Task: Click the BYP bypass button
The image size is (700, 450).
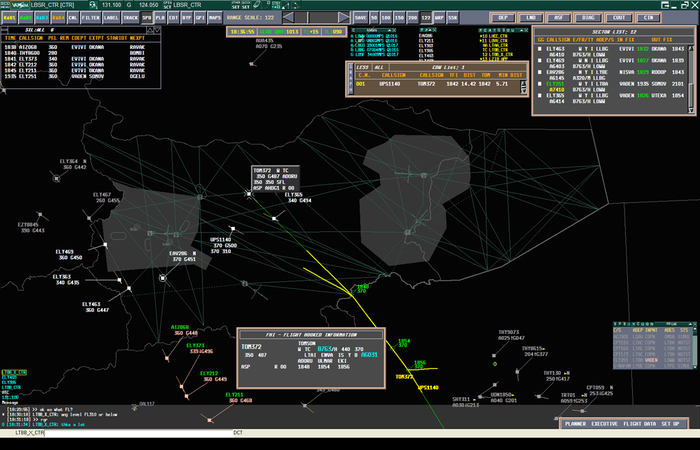Action: pos(187,18)
